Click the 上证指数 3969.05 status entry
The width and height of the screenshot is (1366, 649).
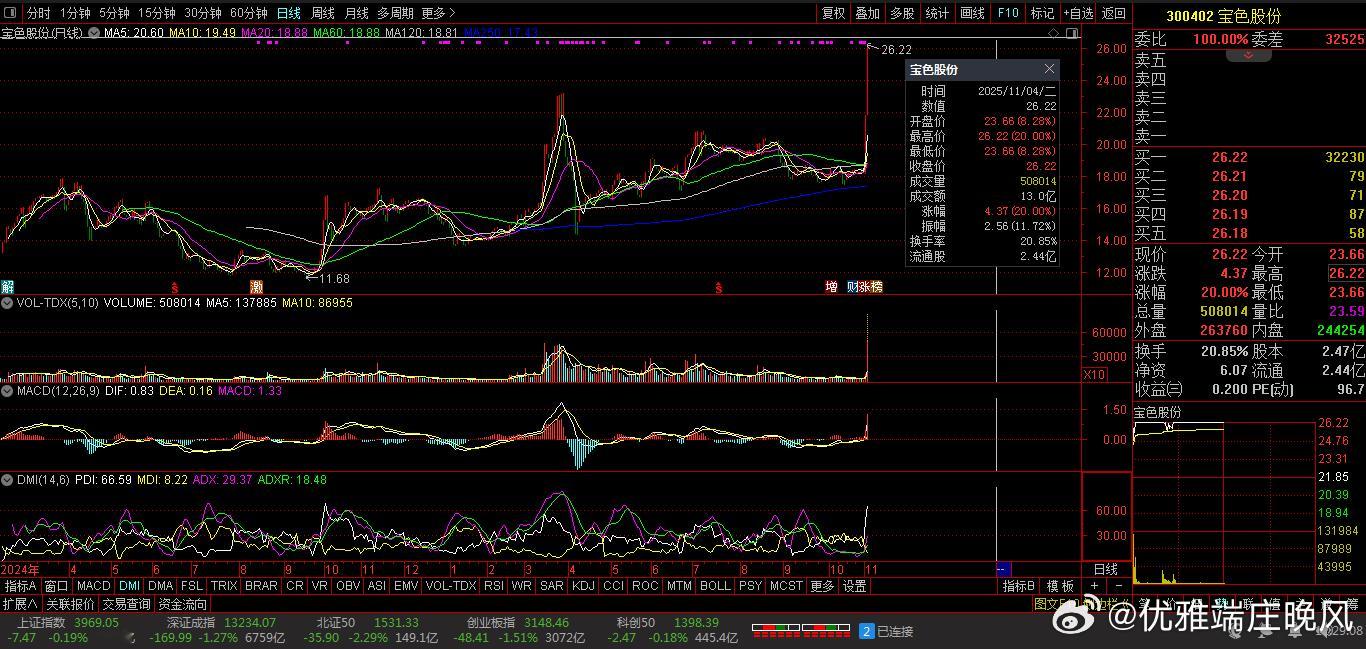click(67, 623)
